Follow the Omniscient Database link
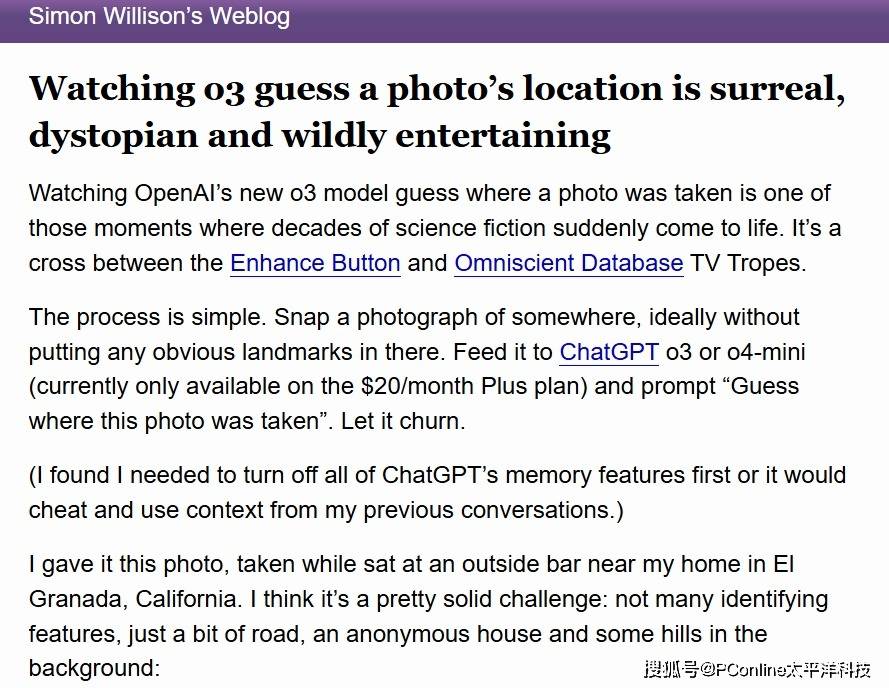 point(568,263)
